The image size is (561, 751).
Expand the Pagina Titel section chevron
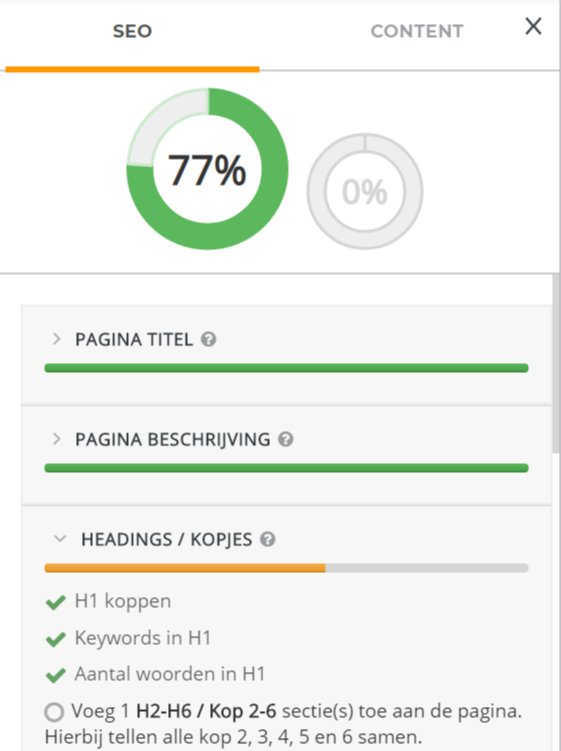point(57,339)
